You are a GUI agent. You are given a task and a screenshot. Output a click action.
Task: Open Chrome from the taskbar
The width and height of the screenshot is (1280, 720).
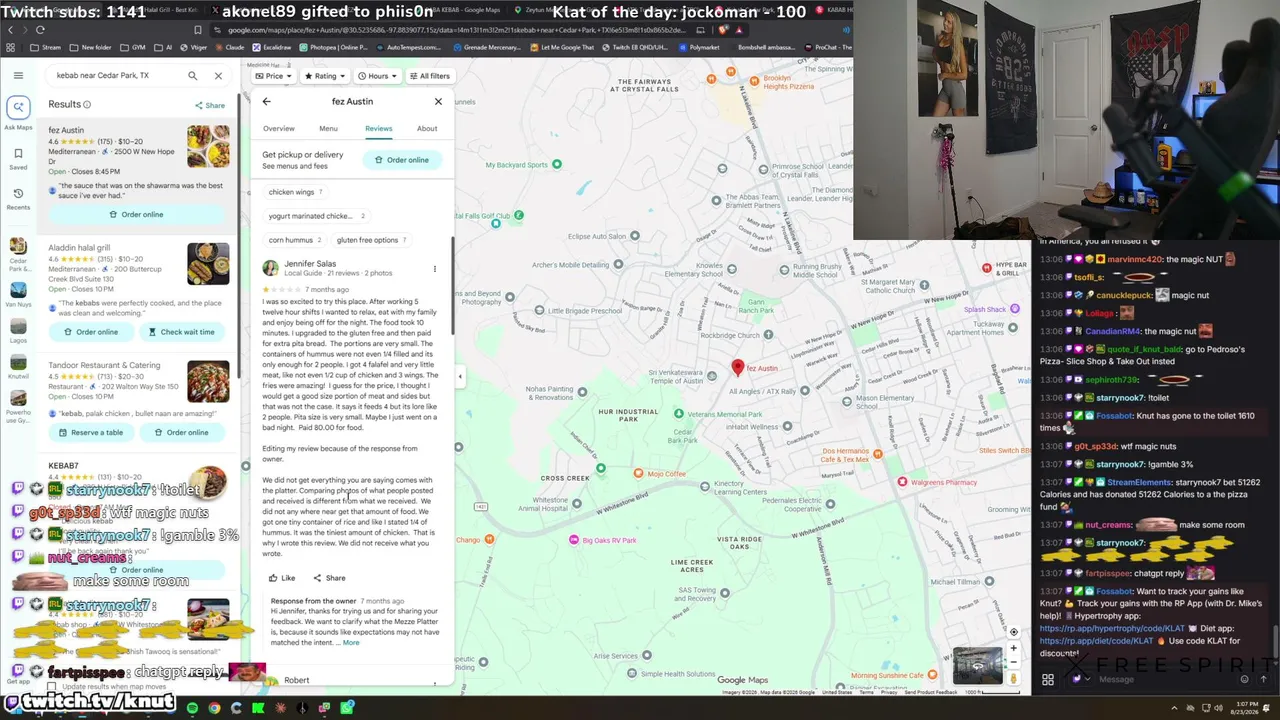coord(214,708)
